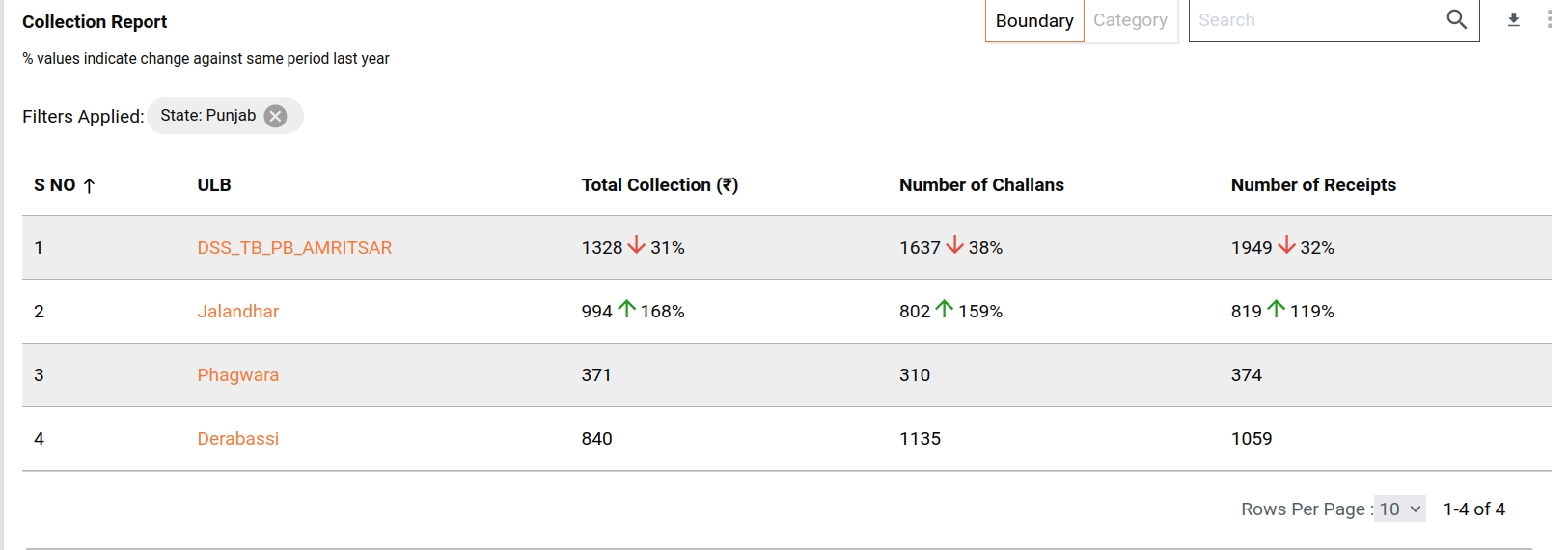Sort by Number of Receipts header
Screen dimensions: 1568x550
point(1312,185)
